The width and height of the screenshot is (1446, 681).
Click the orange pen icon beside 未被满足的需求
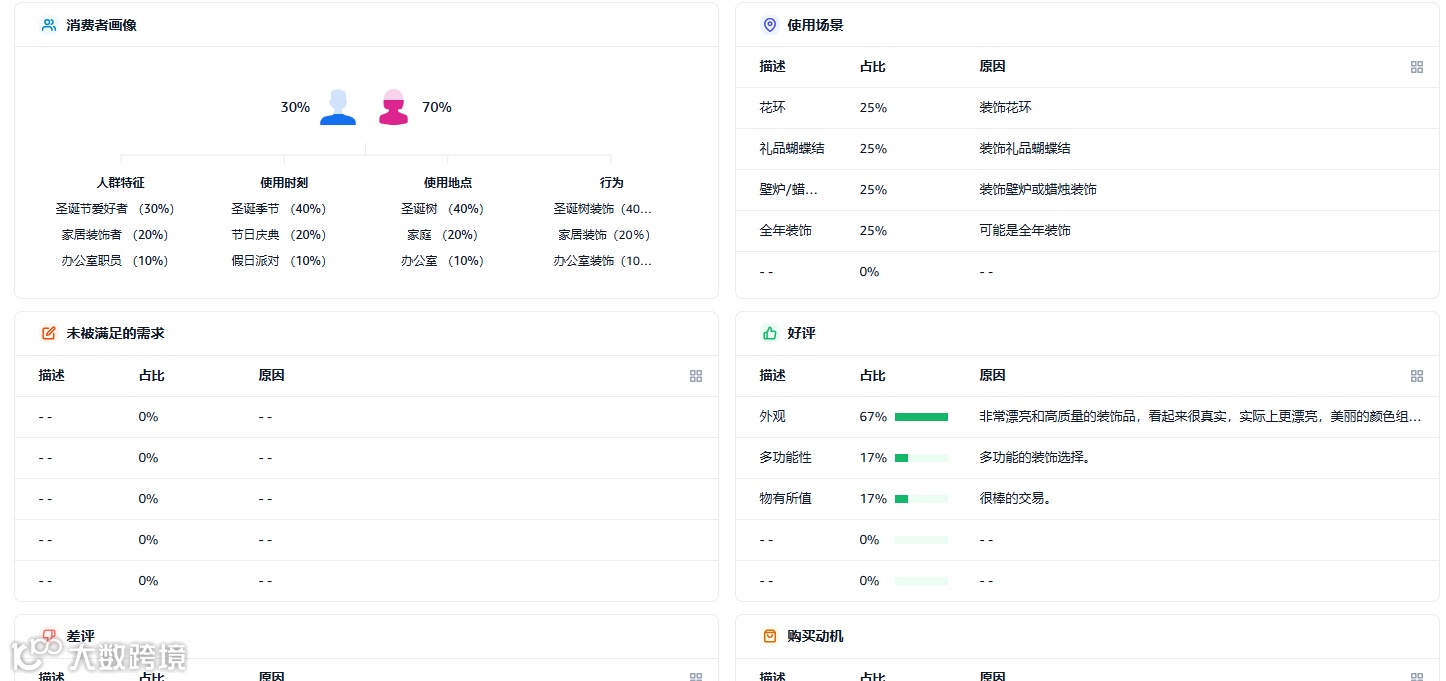click(48, 333)
